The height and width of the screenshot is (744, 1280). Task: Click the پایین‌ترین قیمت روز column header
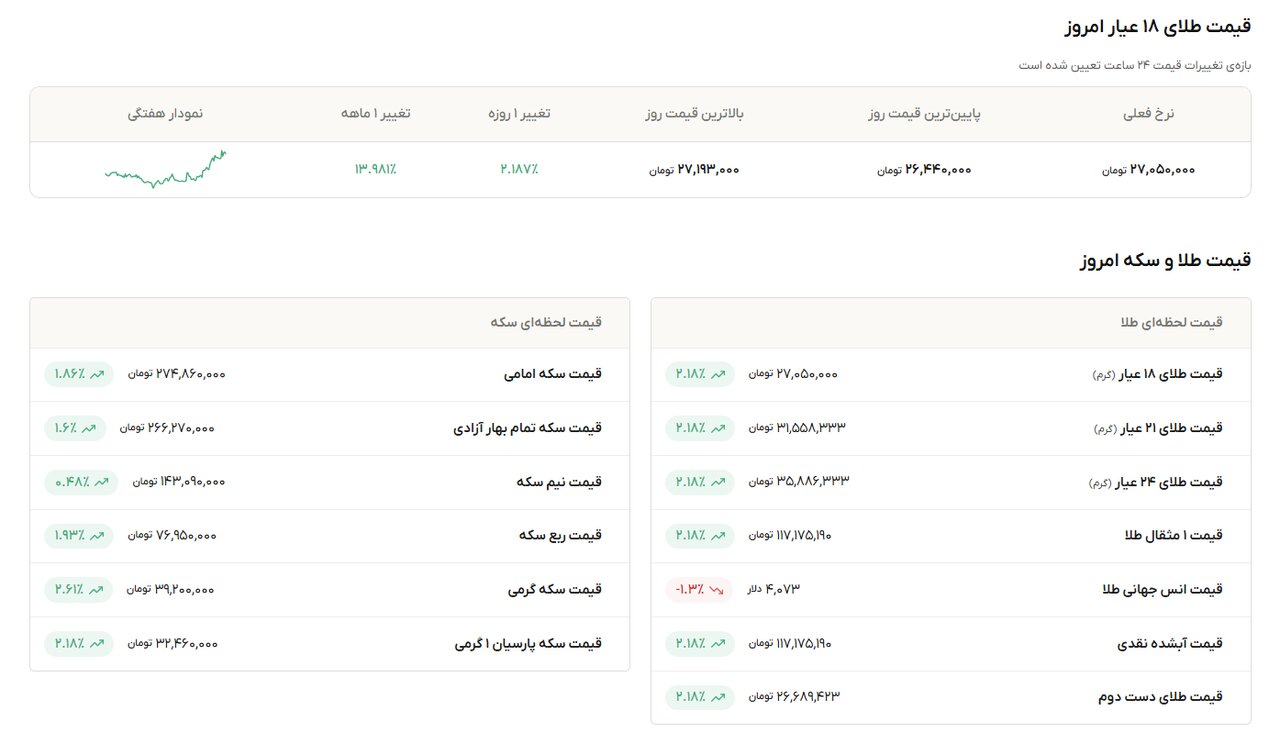point(925,114)
